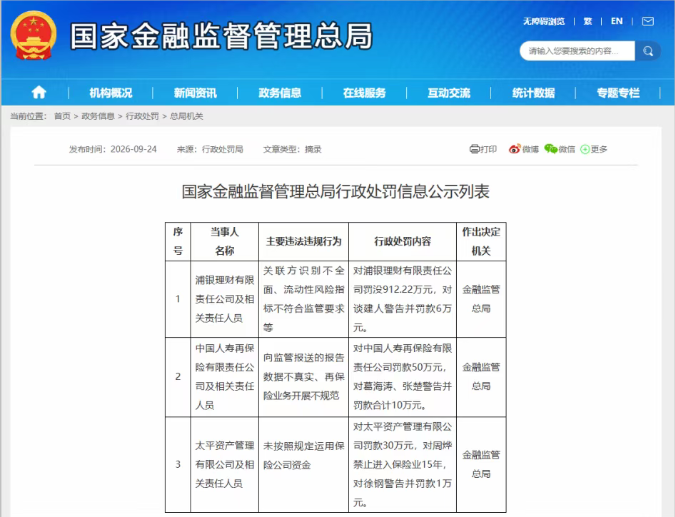Click violation cell 向监管报送的报告数据不真实
The image size is (675, 517).
tap(303, 377)
